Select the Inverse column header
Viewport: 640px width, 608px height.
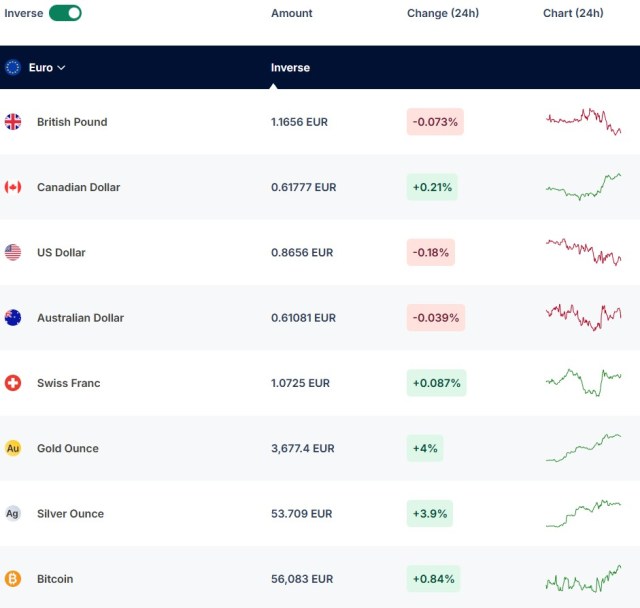click(x=290, y=67)
